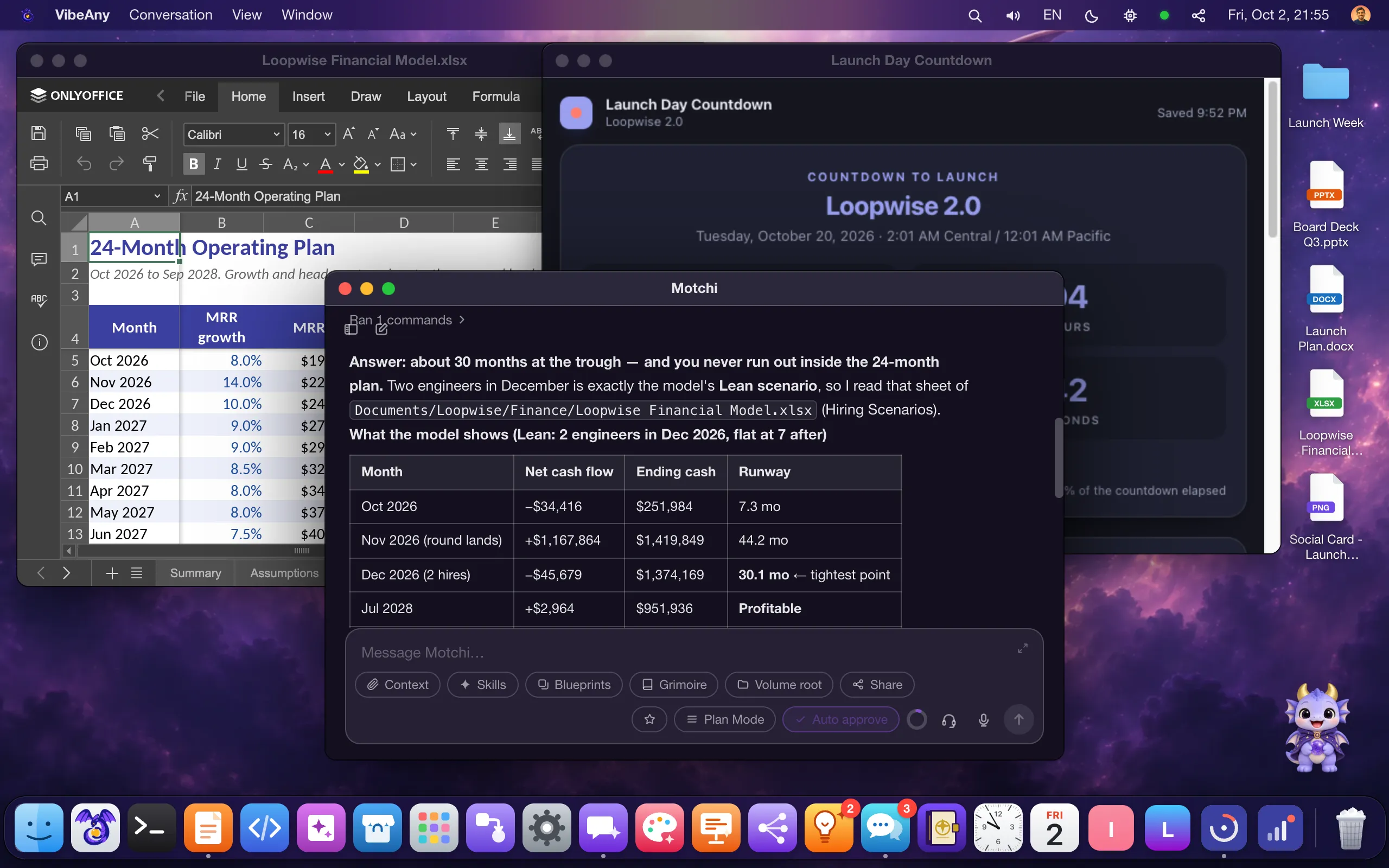The height and width of the screenshot is (868, 1389).
Task: Expand the Ran 1 commands chevron
Action: point(462,320)
